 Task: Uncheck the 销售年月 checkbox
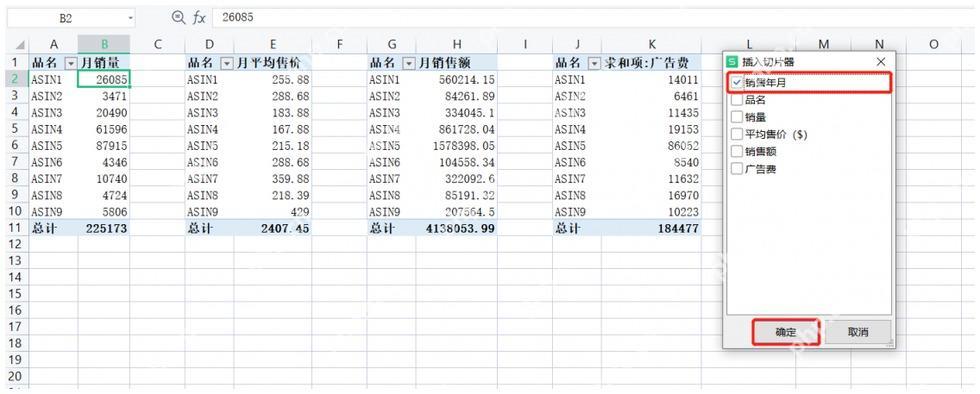coord(738,83)
